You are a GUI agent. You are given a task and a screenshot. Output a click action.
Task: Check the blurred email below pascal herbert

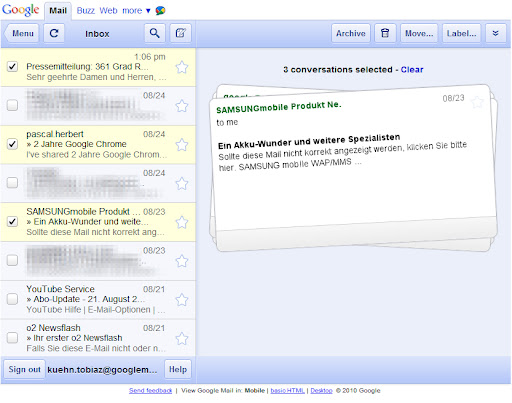(12, 183)
